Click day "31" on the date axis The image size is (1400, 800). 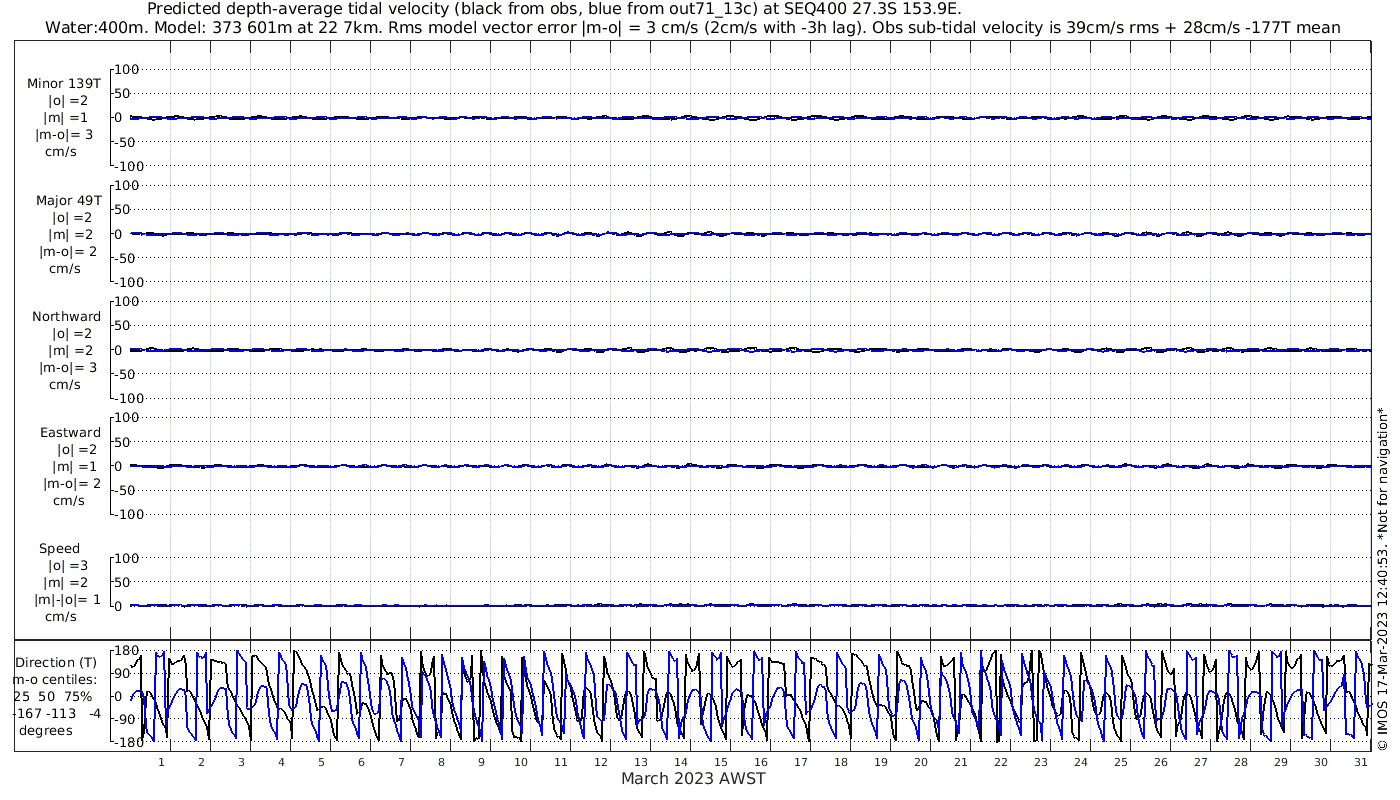pos(1361,762)
